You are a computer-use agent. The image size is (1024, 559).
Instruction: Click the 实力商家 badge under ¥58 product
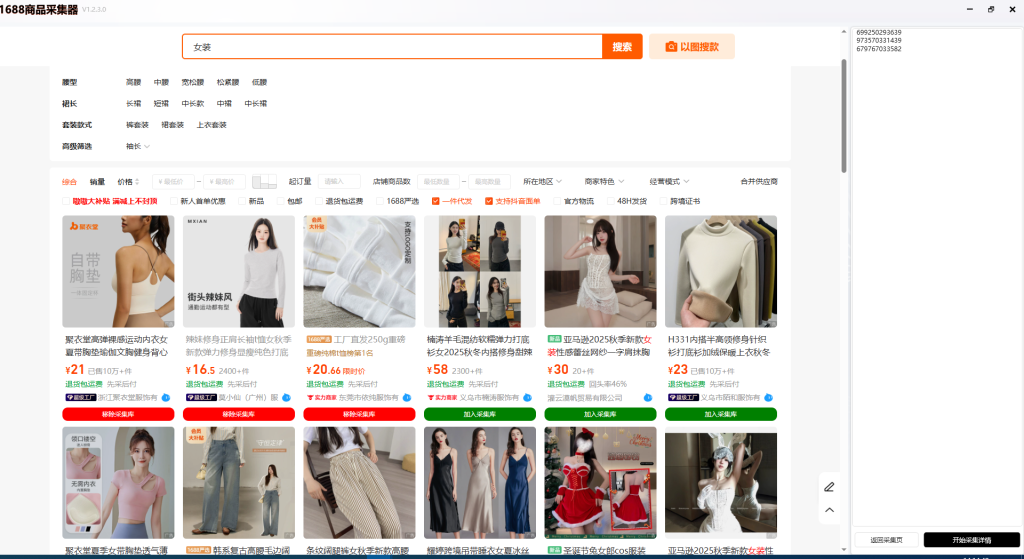pos(440,397)
